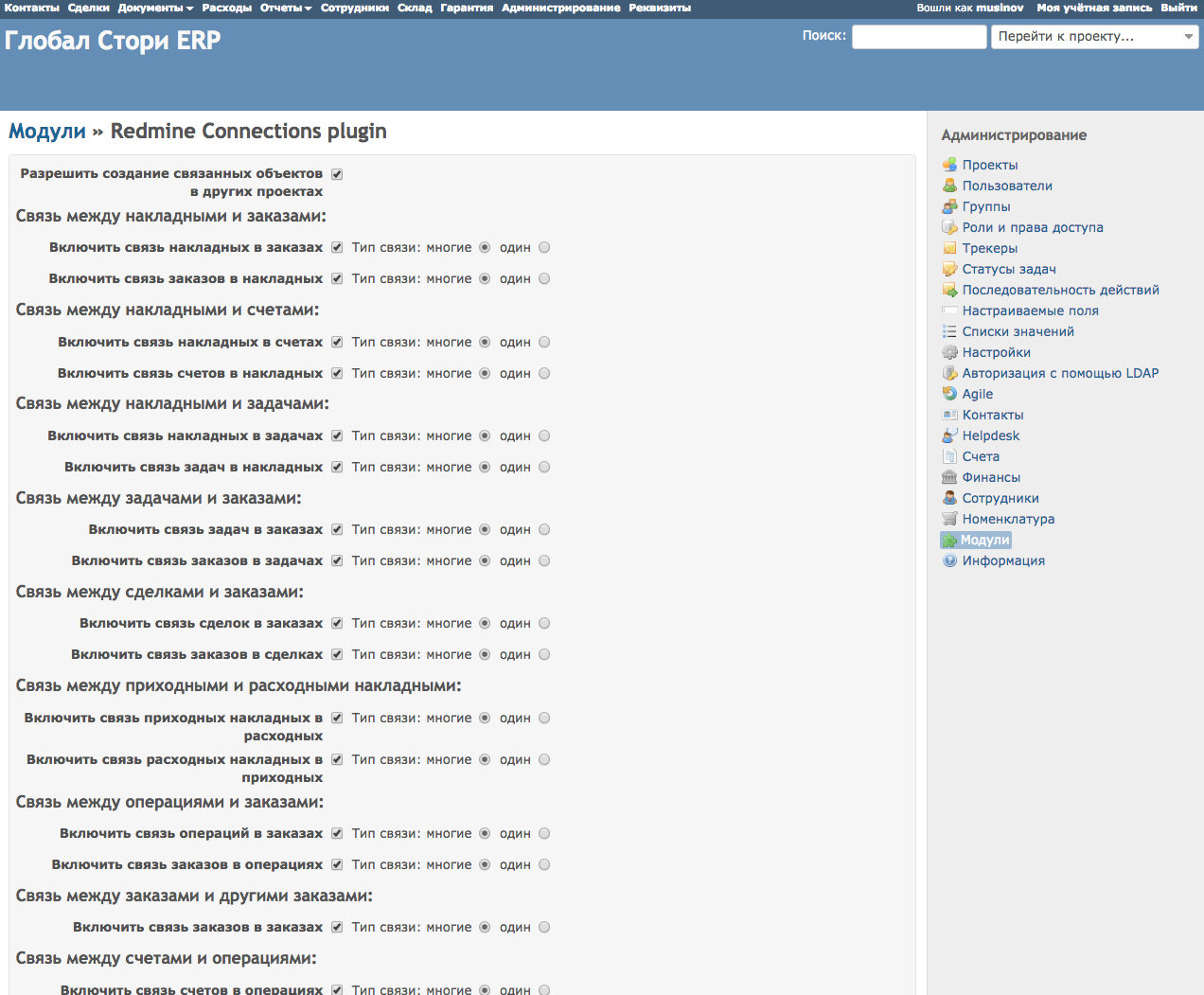Open Администрирование in top menu

561,8
